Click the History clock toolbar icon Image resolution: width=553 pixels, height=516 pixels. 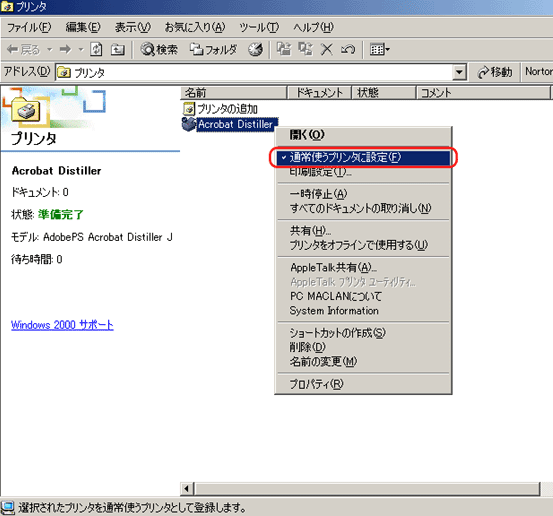(x=255, y=50)
